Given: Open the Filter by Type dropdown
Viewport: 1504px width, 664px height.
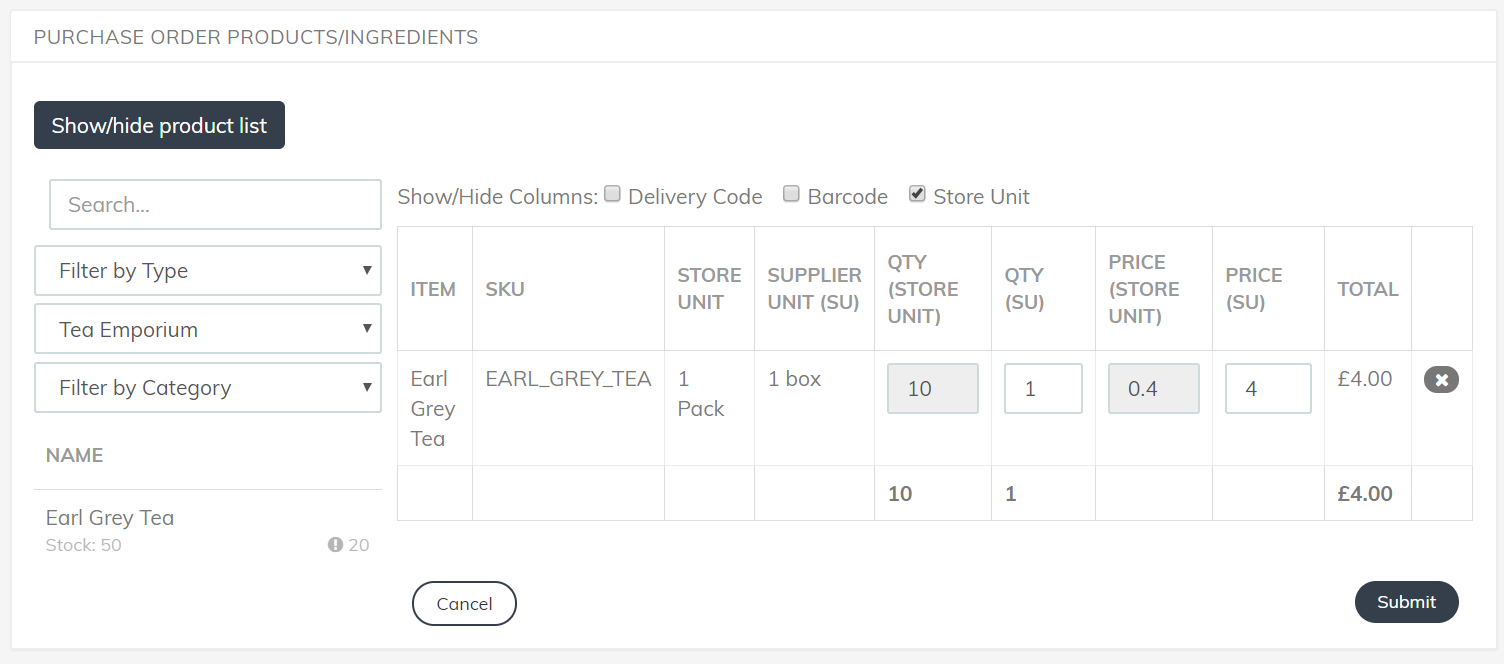Looking at the screenshot, I should point(208,271).
